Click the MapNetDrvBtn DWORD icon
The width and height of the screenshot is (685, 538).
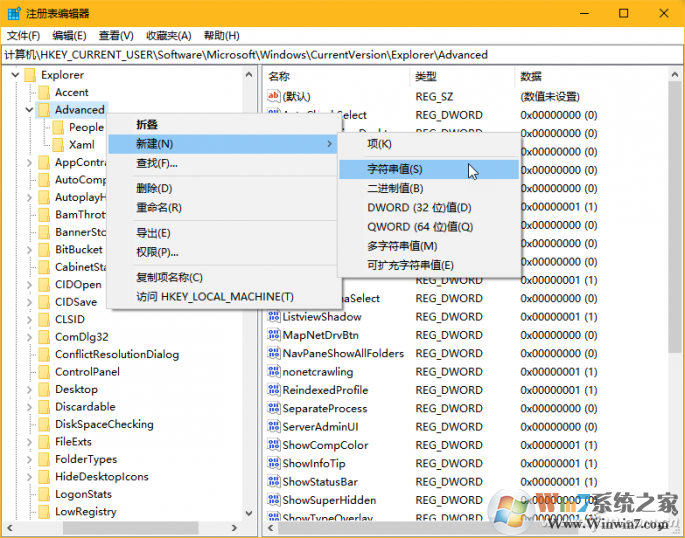point(273,335)
